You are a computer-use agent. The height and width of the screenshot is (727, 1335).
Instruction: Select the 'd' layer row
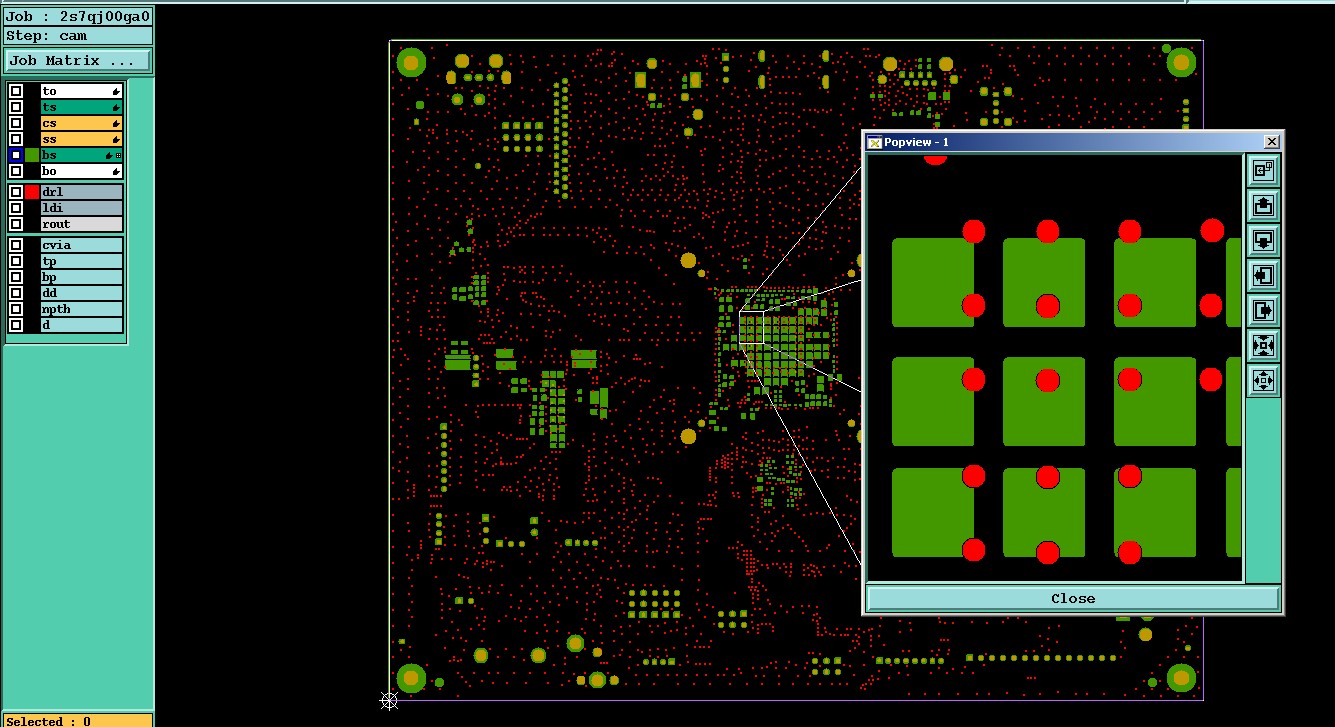coord(82,325)
